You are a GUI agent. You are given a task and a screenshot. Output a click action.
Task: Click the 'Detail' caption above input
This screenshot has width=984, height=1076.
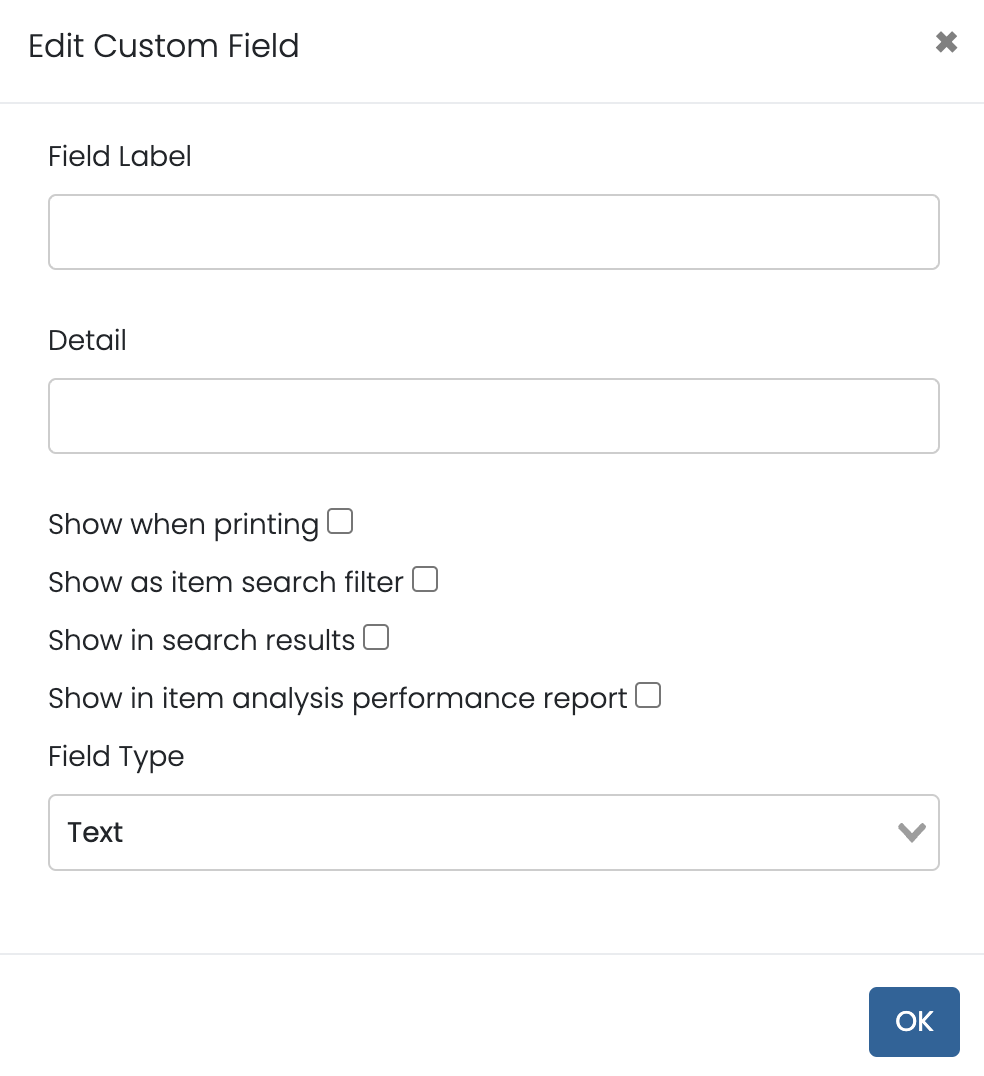pos(87,340)
